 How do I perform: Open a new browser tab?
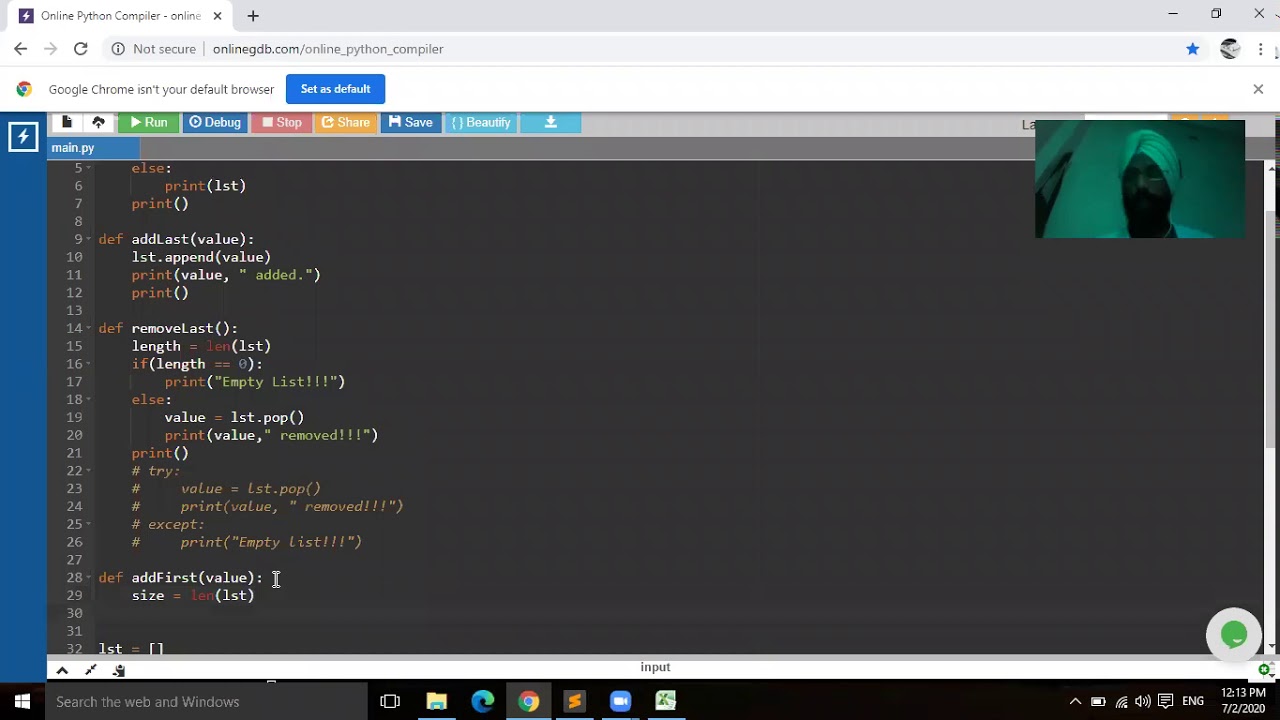tap(253, 16)
